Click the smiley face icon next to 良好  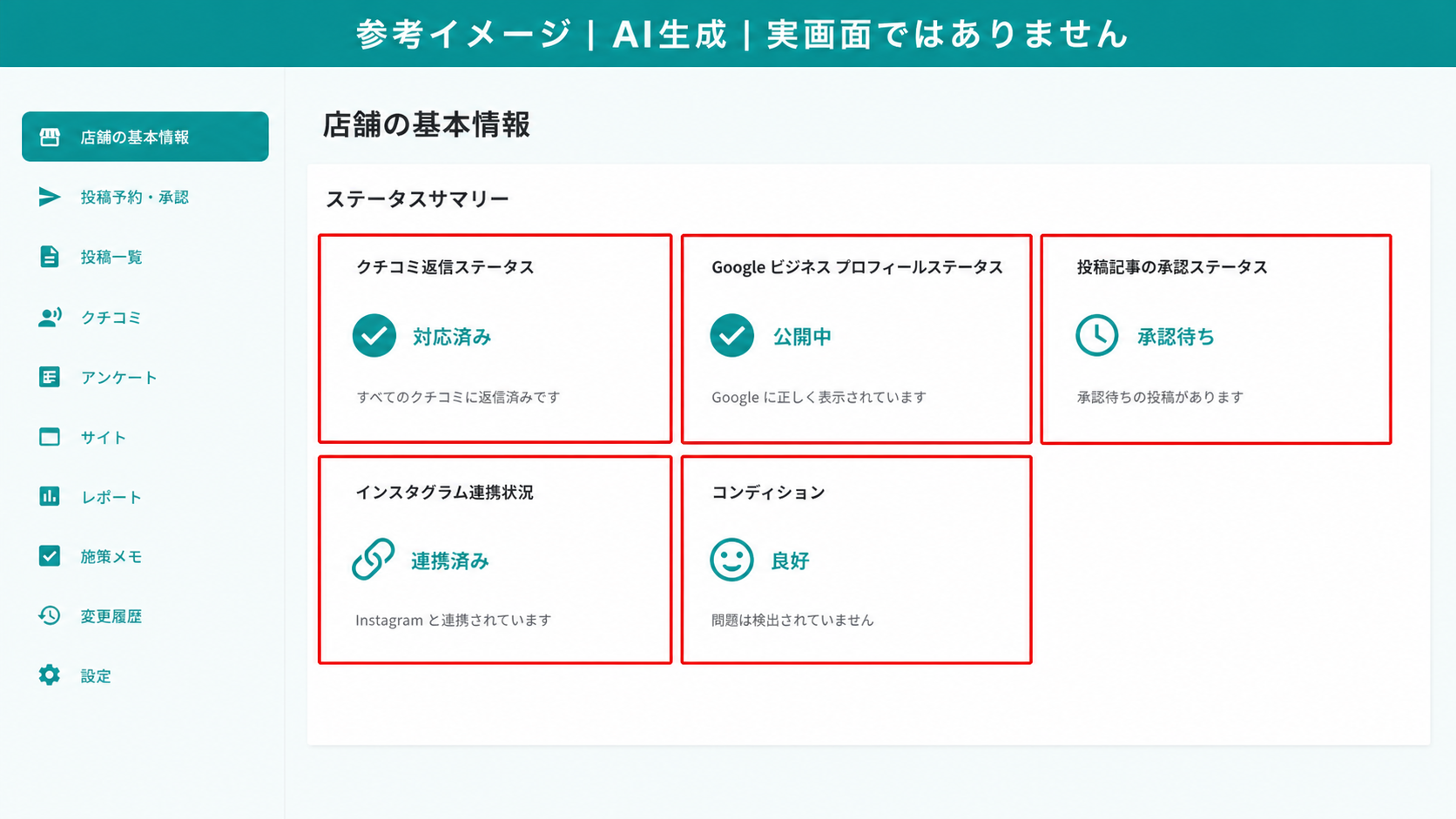coord(731,560)
